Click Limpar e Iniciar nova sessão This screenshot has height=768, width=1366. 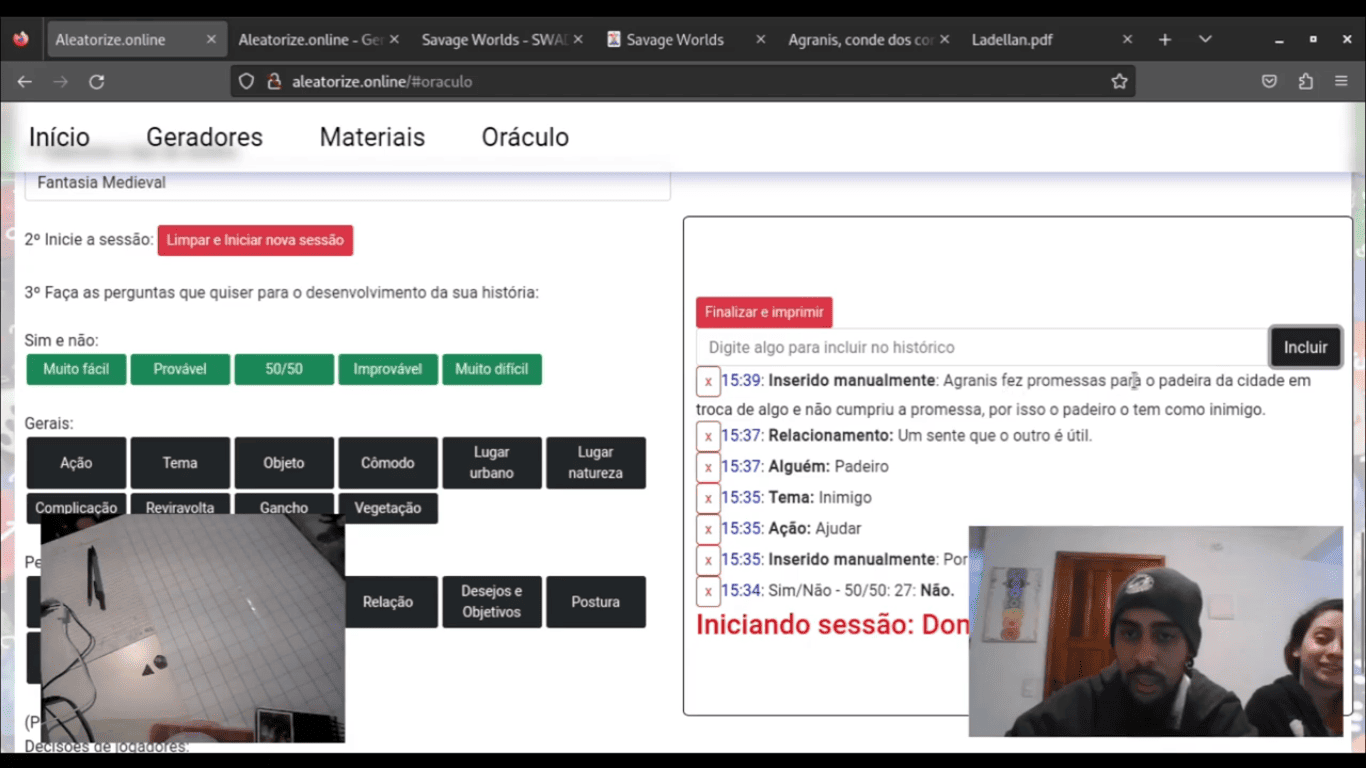tap(255, 240)
